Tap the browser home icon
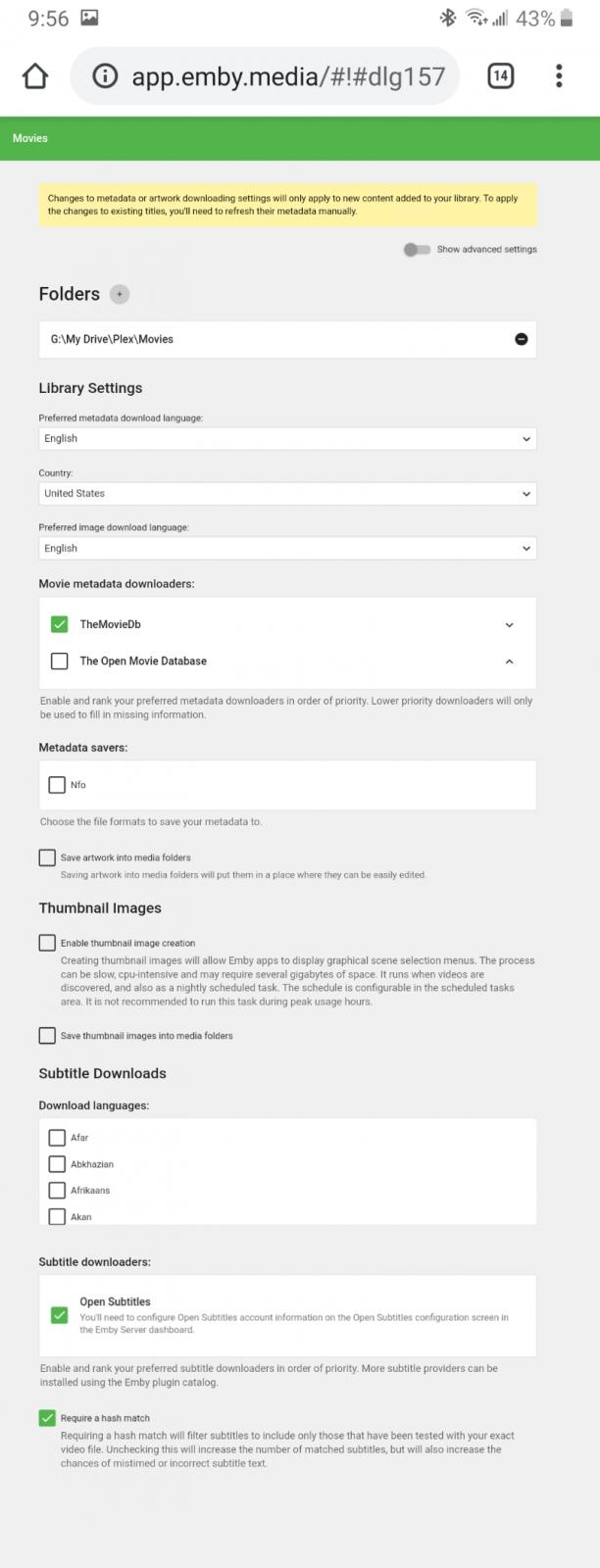Screen dimensions: 600x1568 click(35, 76)
